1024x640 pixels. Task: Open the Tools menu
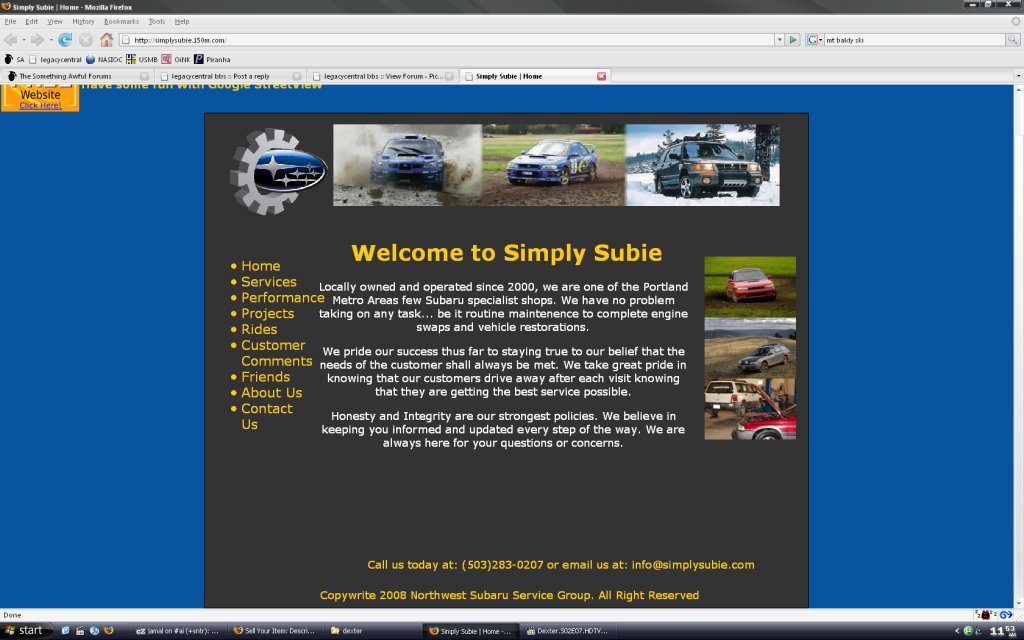tap(157, 22)
